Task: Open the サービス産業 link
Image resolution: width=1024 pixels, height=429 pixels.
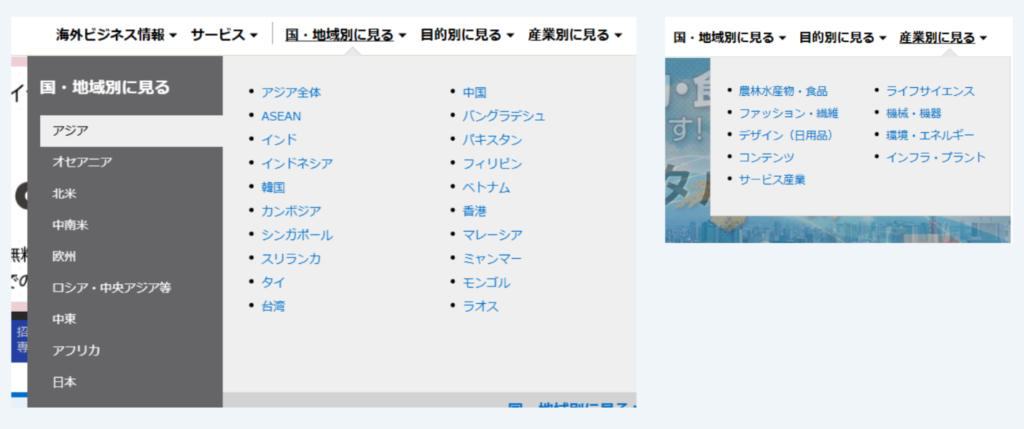Action: click(x=772, y=180)
